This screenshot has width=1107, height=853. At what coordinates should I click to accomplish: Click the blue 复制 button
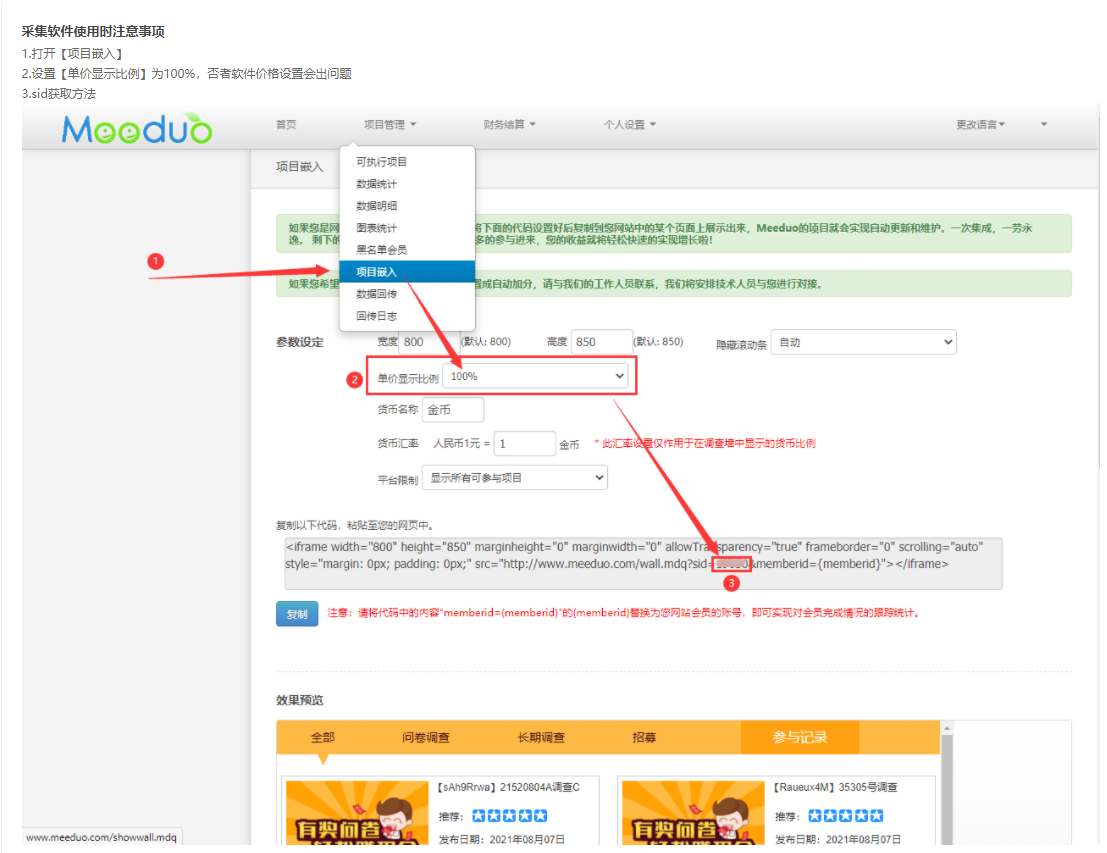pos(297,614)
